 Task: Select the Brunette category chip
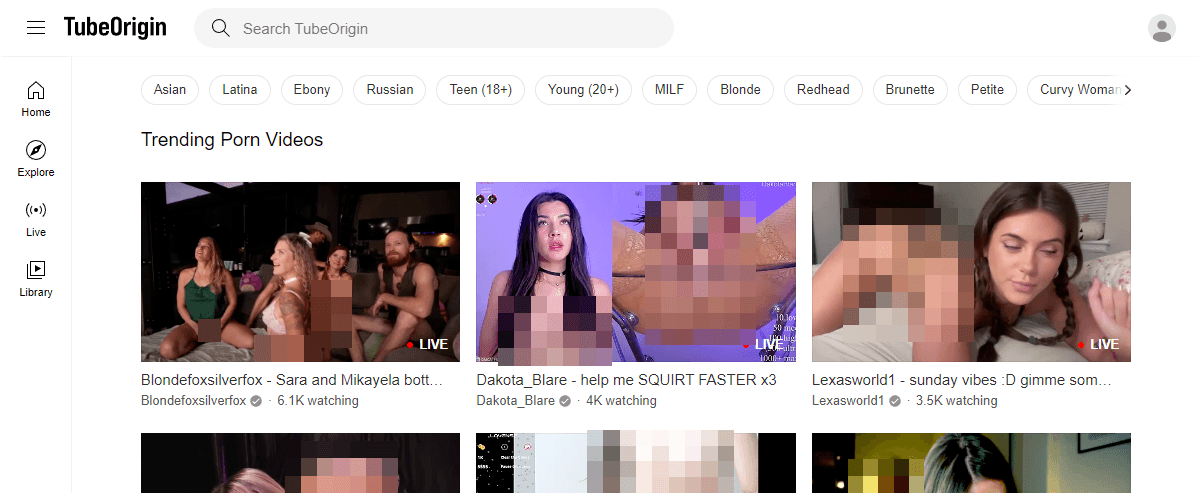point(910,90)
